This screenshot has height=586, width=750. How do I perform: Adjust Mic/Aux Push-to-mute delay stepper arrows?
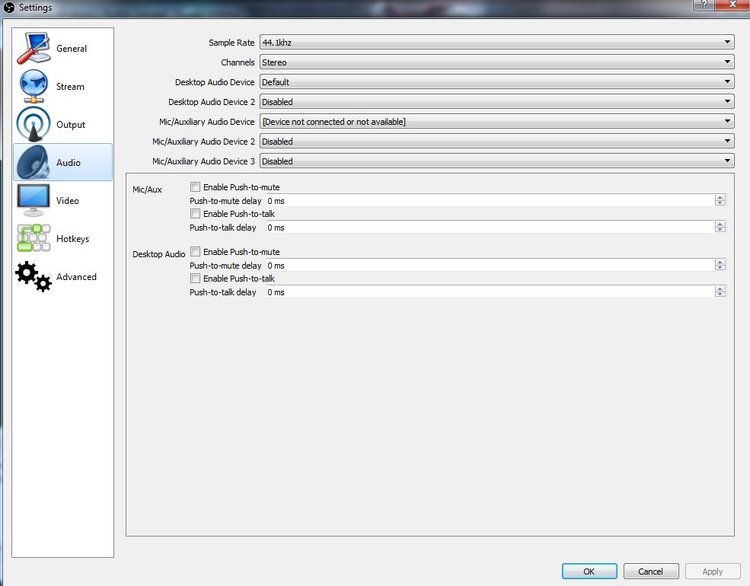(x=720, y=200)
